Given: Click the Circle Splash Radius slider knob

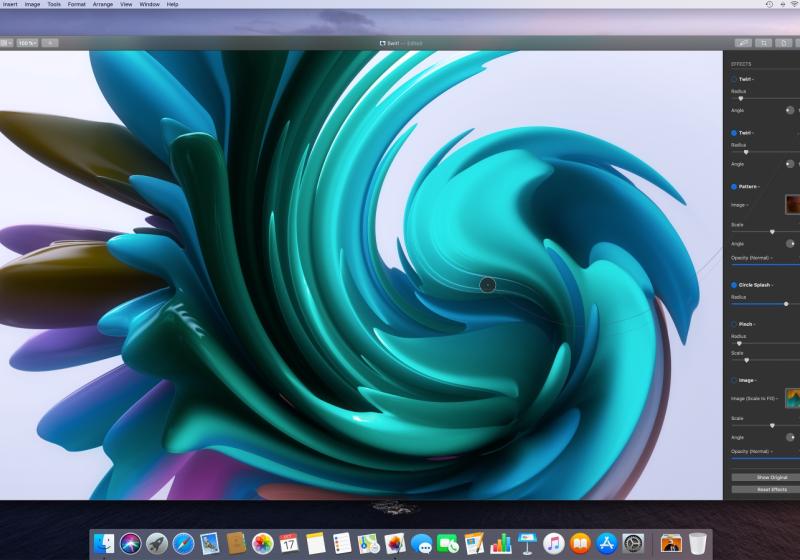Looking at the screenshot, I should (786, 304).
